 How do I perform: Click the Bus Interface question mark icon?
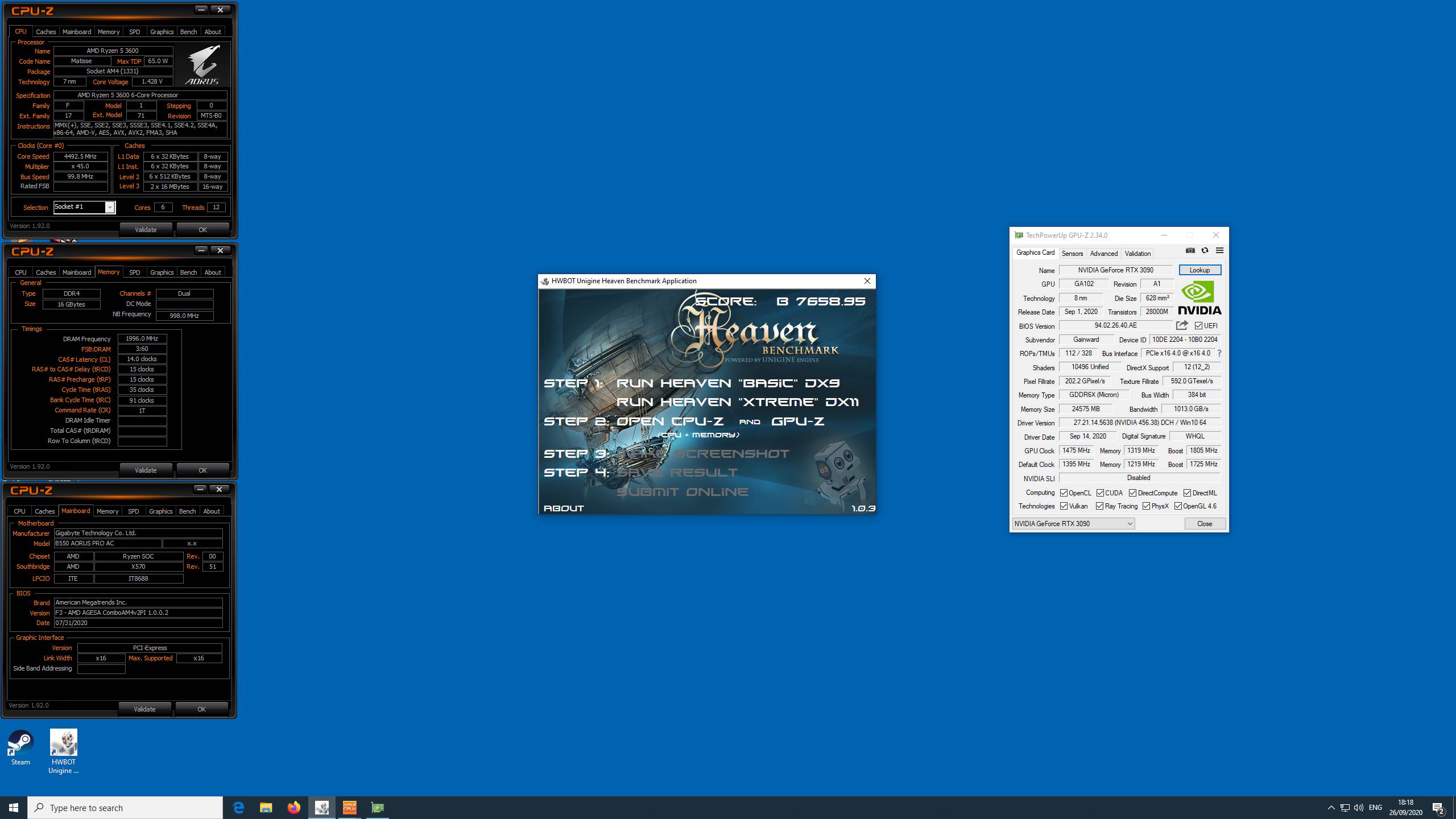coord(1219,353)
